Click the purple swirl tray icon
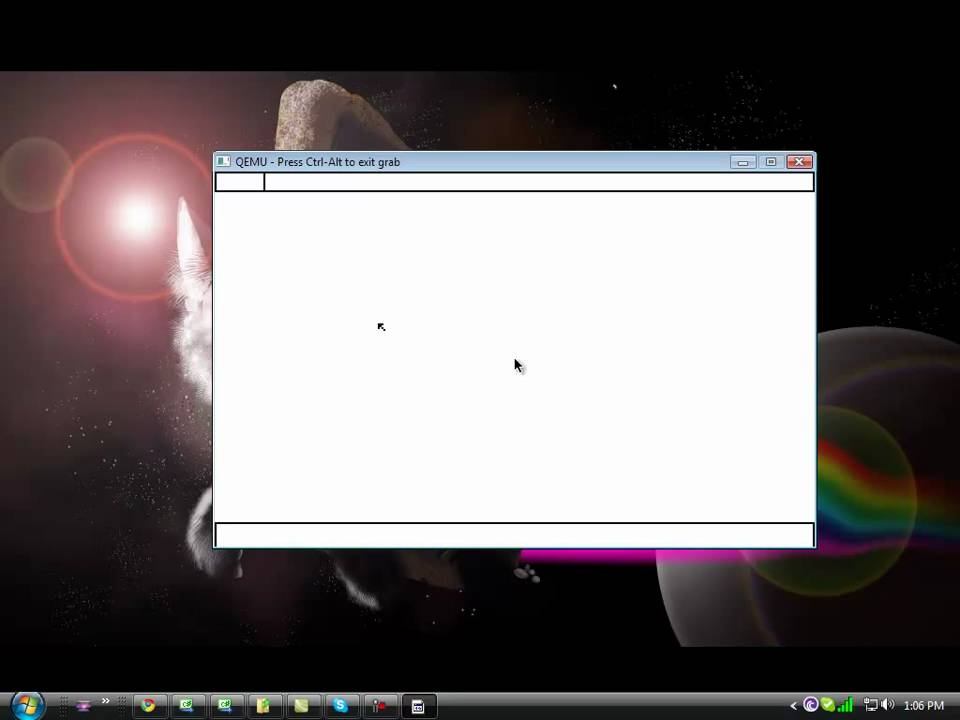 coord(811,705)
